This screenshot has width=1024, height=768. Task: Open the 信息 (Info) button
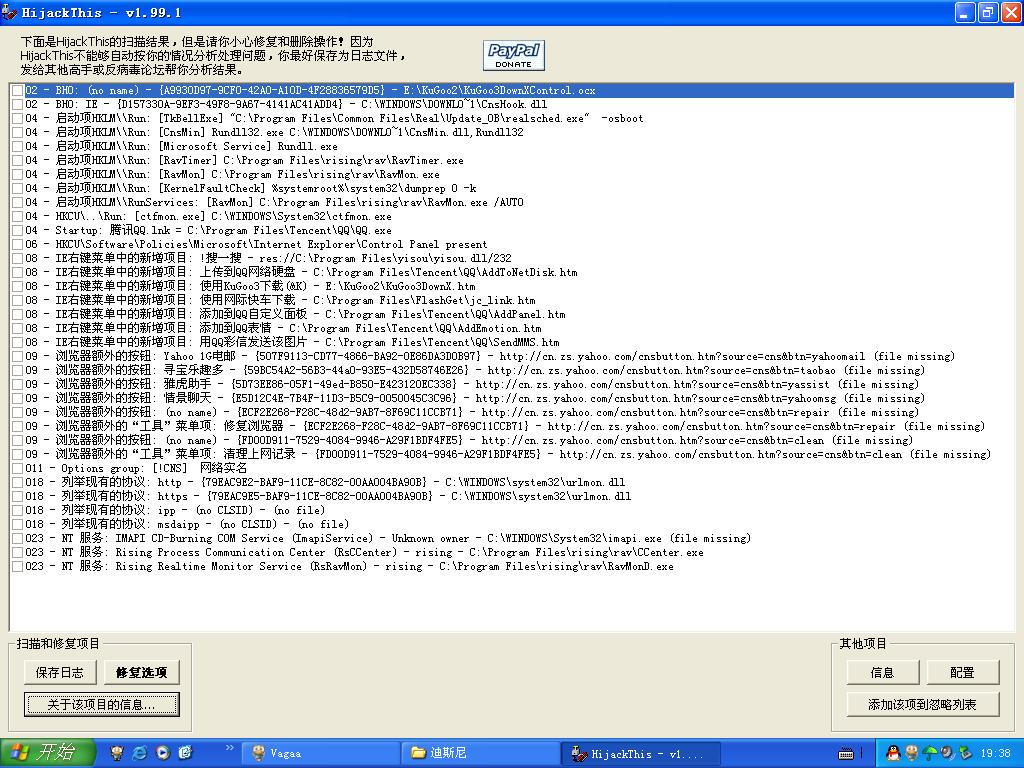(x=882, y=672)
